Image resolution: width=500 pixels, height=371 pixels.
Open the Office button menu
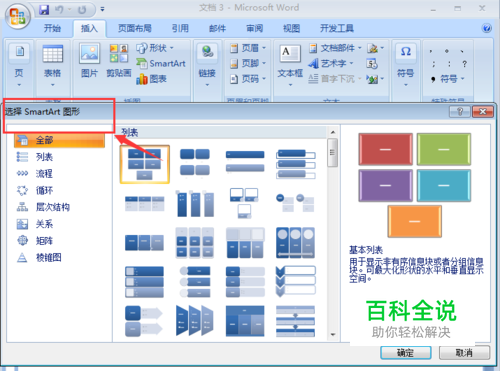point(17,16)
